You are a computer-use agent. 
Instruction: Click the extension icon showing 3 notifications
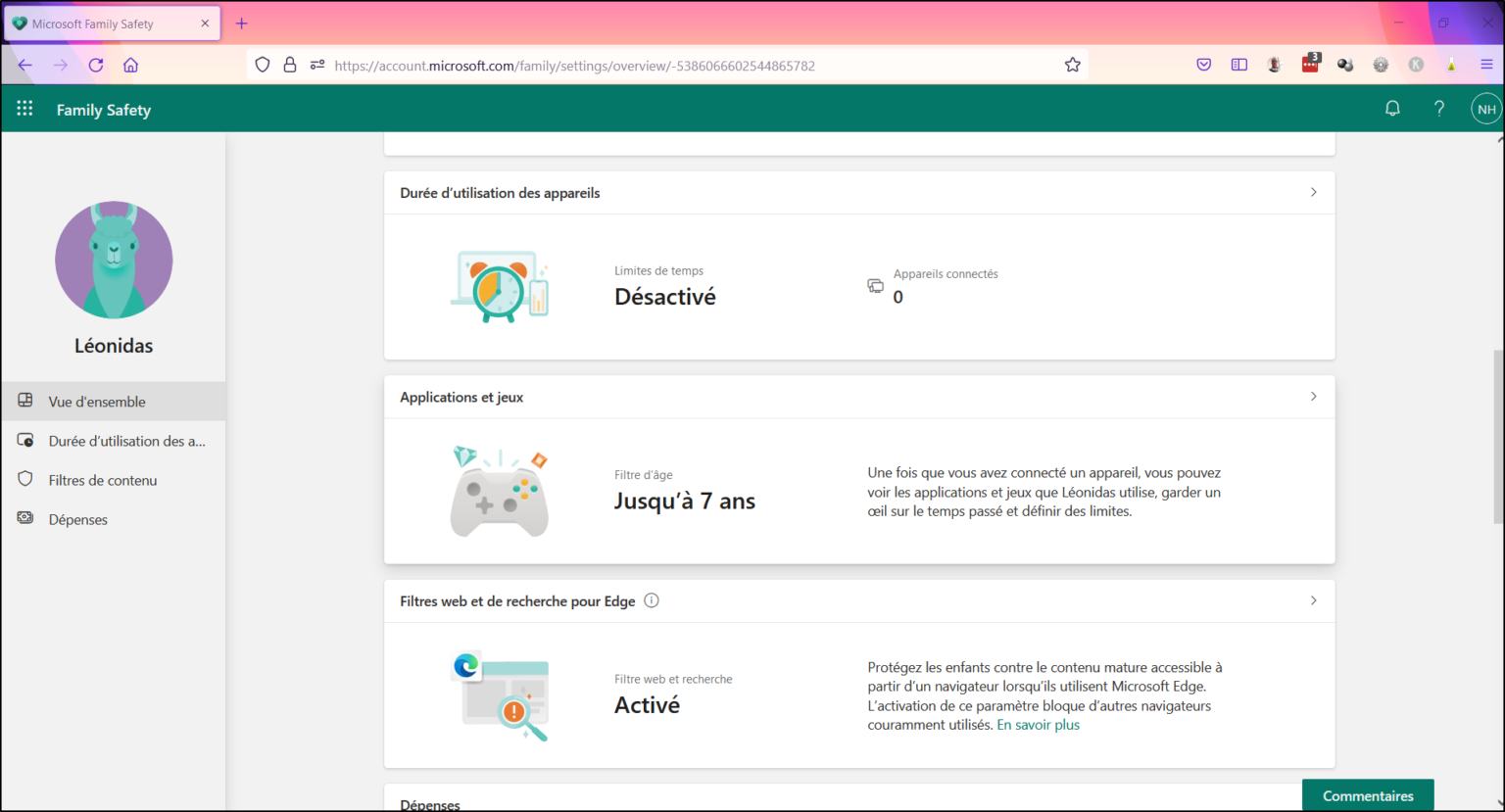click(1310, 64)
